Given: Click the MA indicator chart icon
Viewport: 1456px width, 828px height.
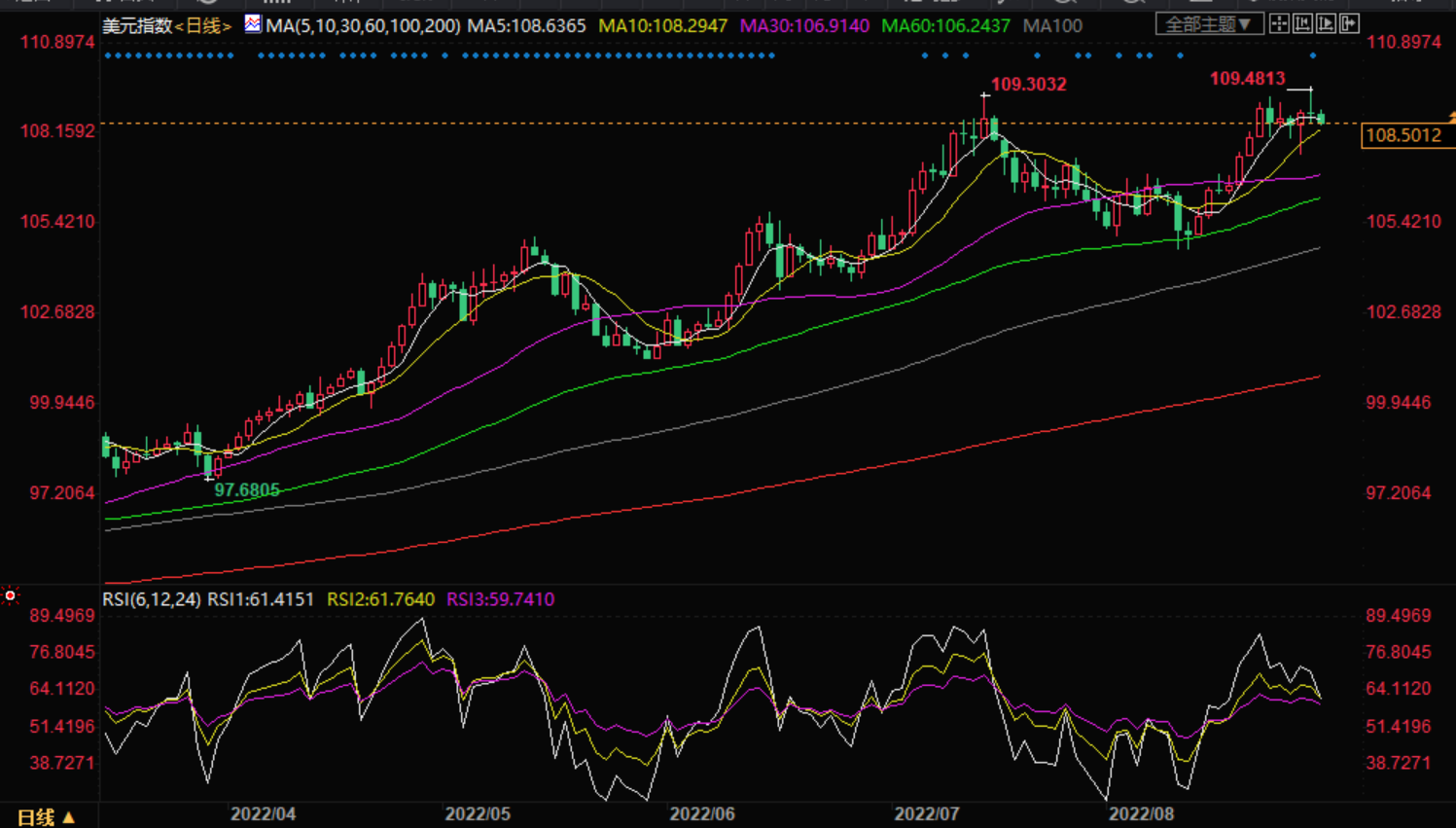Looking at the screenshot, I should tap(253, 24).
